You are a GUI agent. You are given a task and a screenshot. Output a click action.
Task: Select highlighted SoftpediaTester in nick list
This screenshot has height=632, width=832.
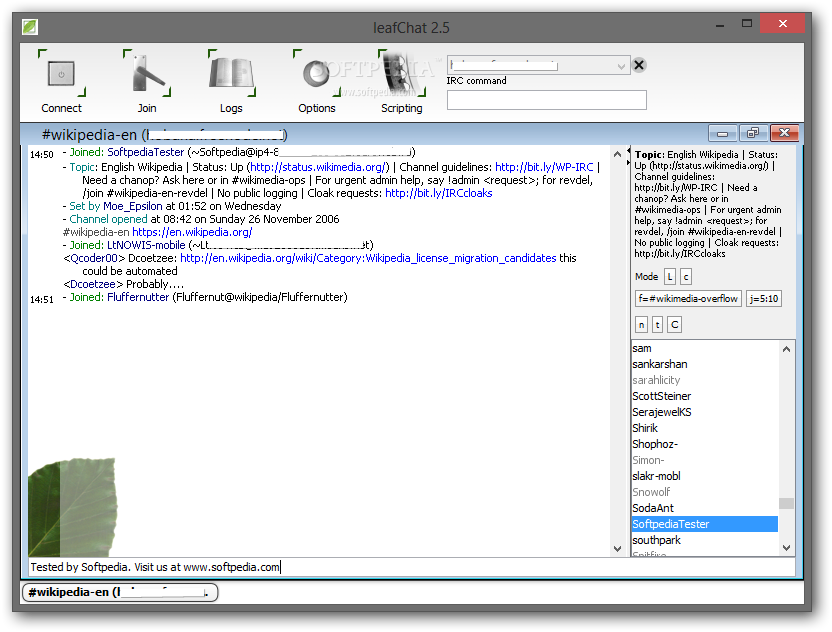705,524
